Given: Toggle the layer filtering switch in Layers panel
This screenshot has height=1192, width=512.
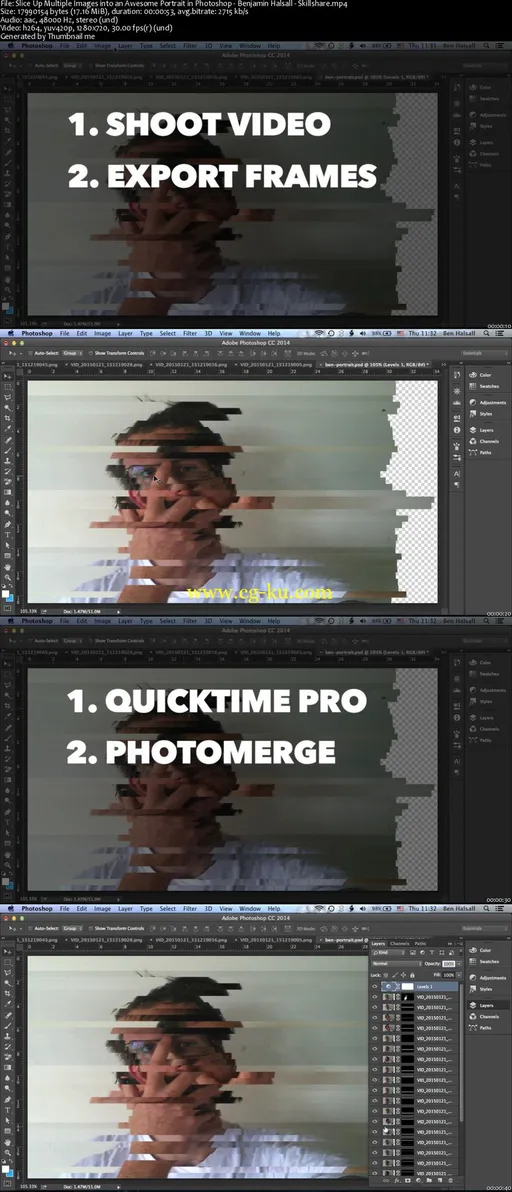Looking at the screenshot, I should pyautogui.click(x=461, y=951).
